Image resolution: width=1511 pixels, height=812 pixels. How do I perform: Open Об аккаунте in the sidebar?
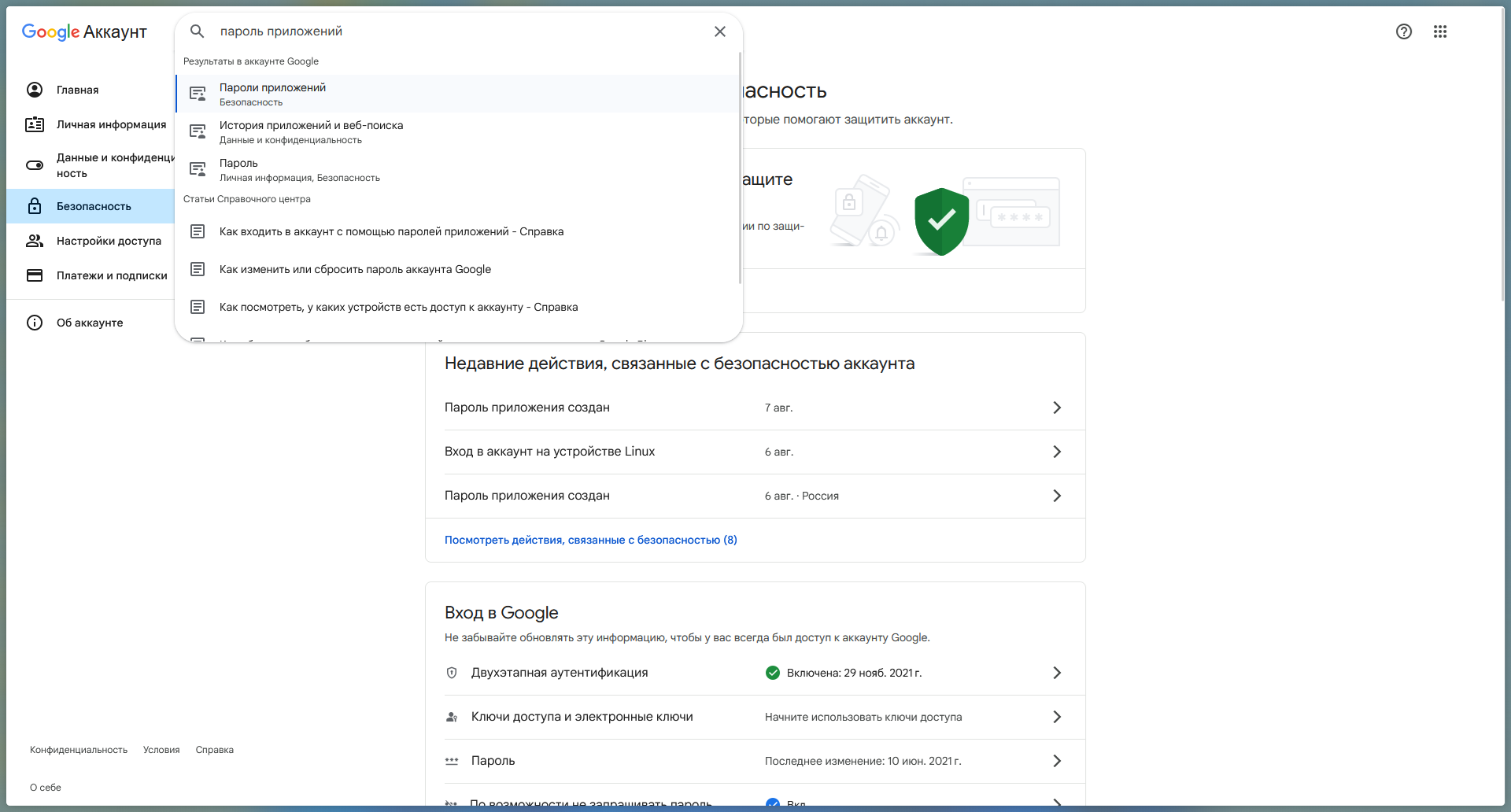pyautogui.click(x=91, y=323)
